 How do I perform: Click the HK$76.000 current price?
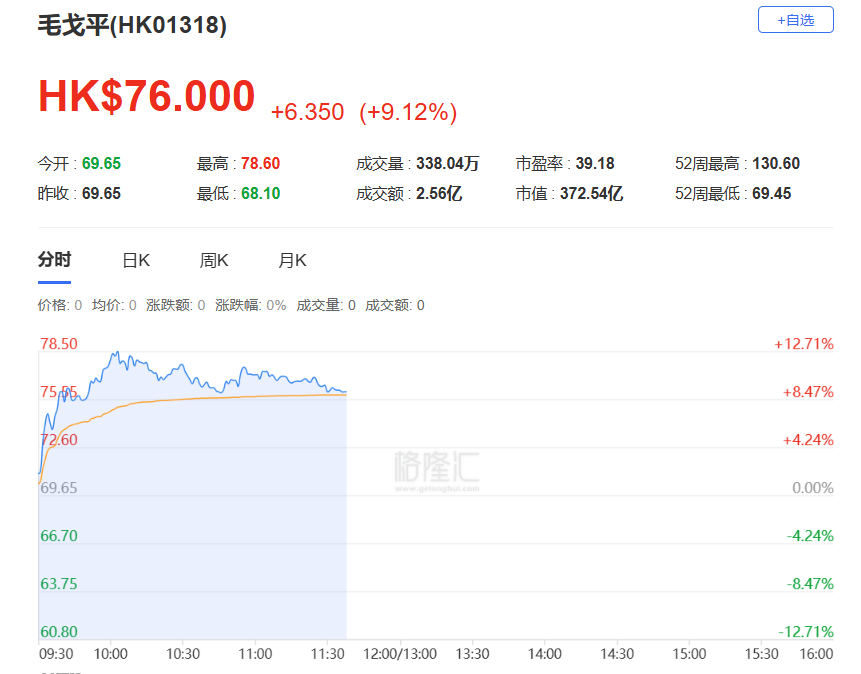pyautogui.click(x=147, y=97)
